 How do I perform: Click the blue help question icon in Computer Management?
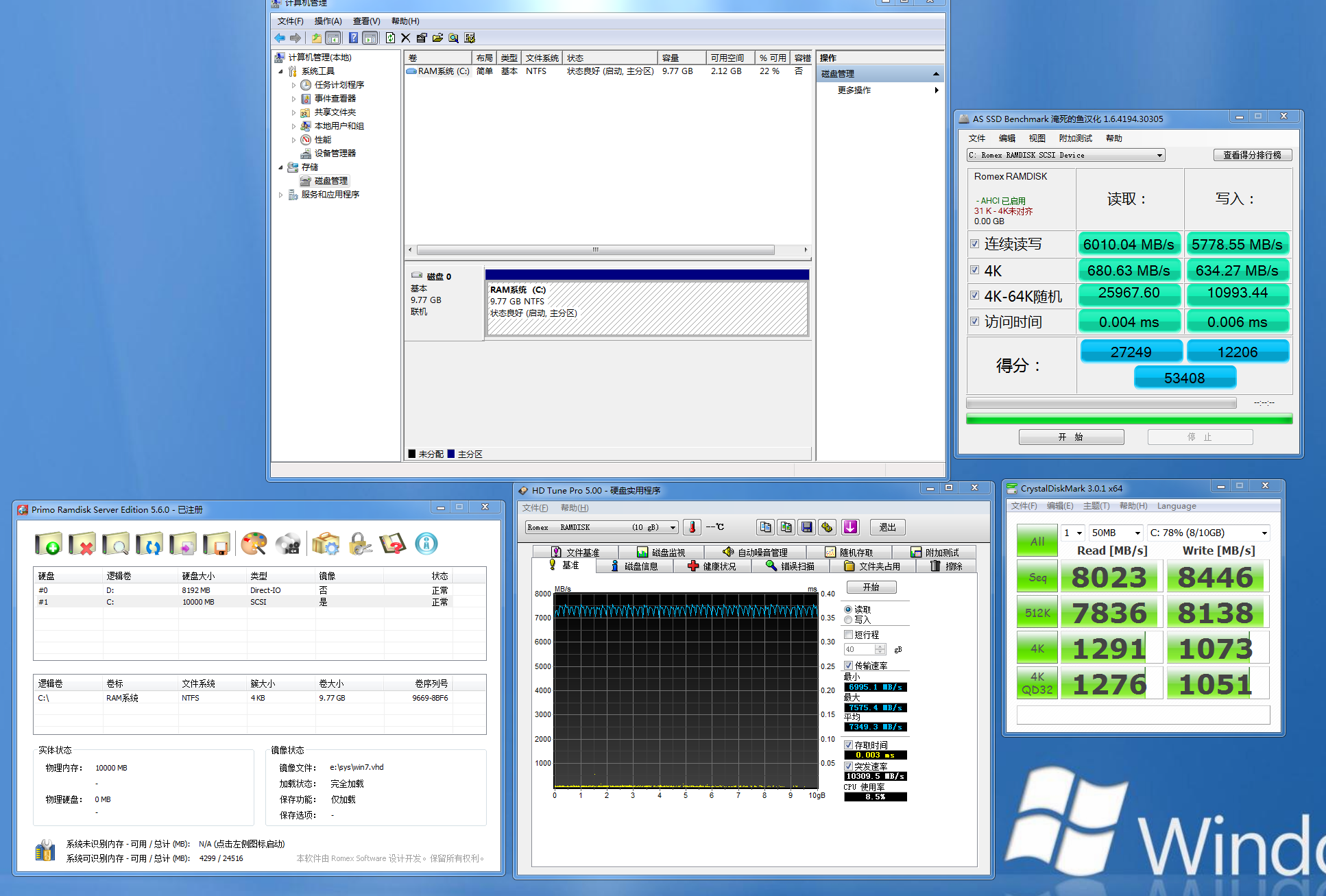click(x=353, y=38)
